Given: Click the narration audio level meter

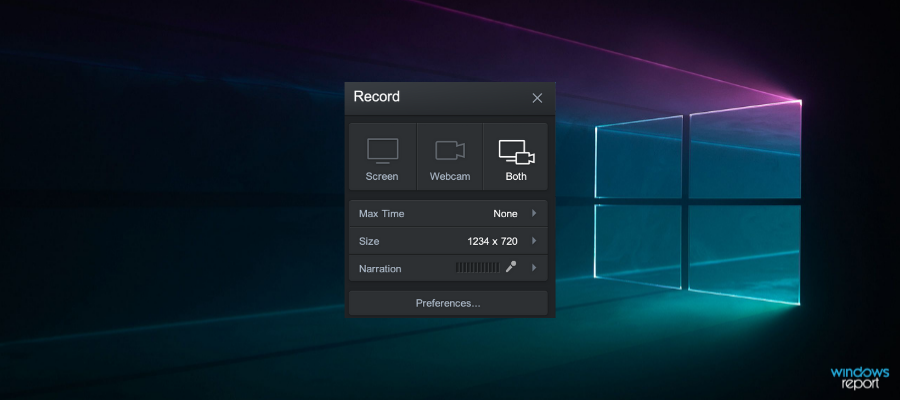Looking at the screenshot, I should pyautogui.click(x=478, y=267).
